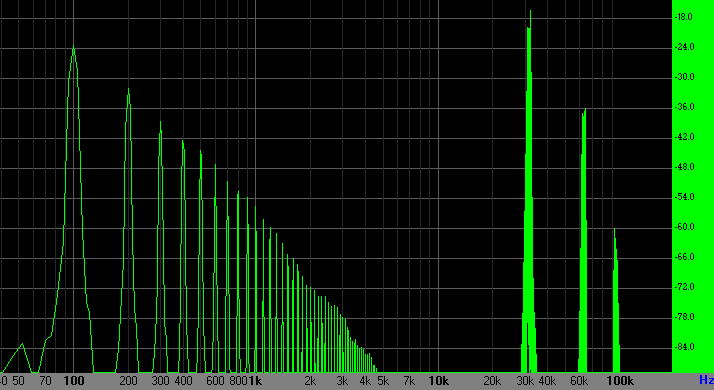Click the 70 frequency axis label

(45, 381)
